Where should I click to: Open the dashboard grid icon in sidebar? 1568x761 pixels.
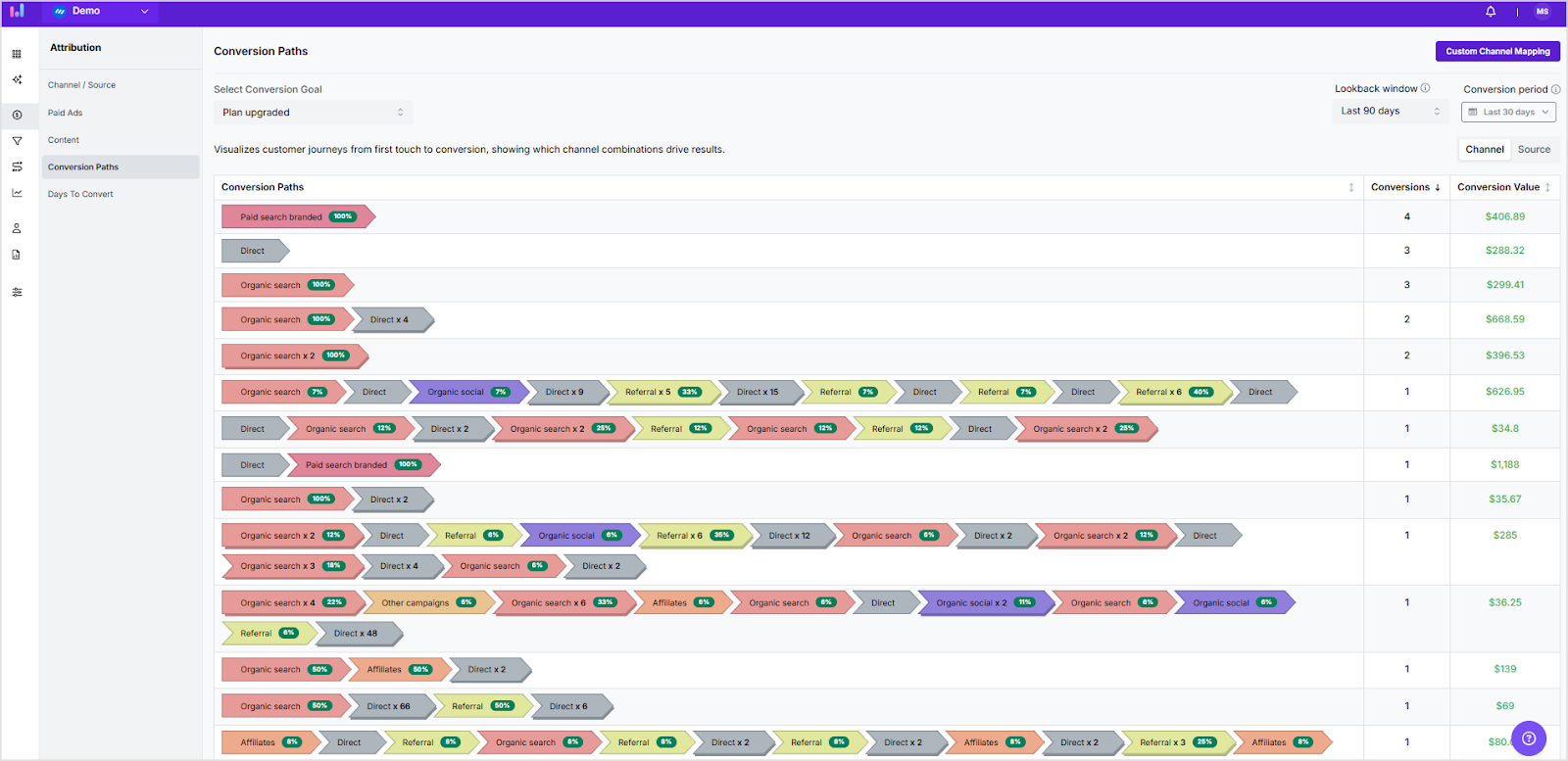pyautogui.click(x=17, y=54)
